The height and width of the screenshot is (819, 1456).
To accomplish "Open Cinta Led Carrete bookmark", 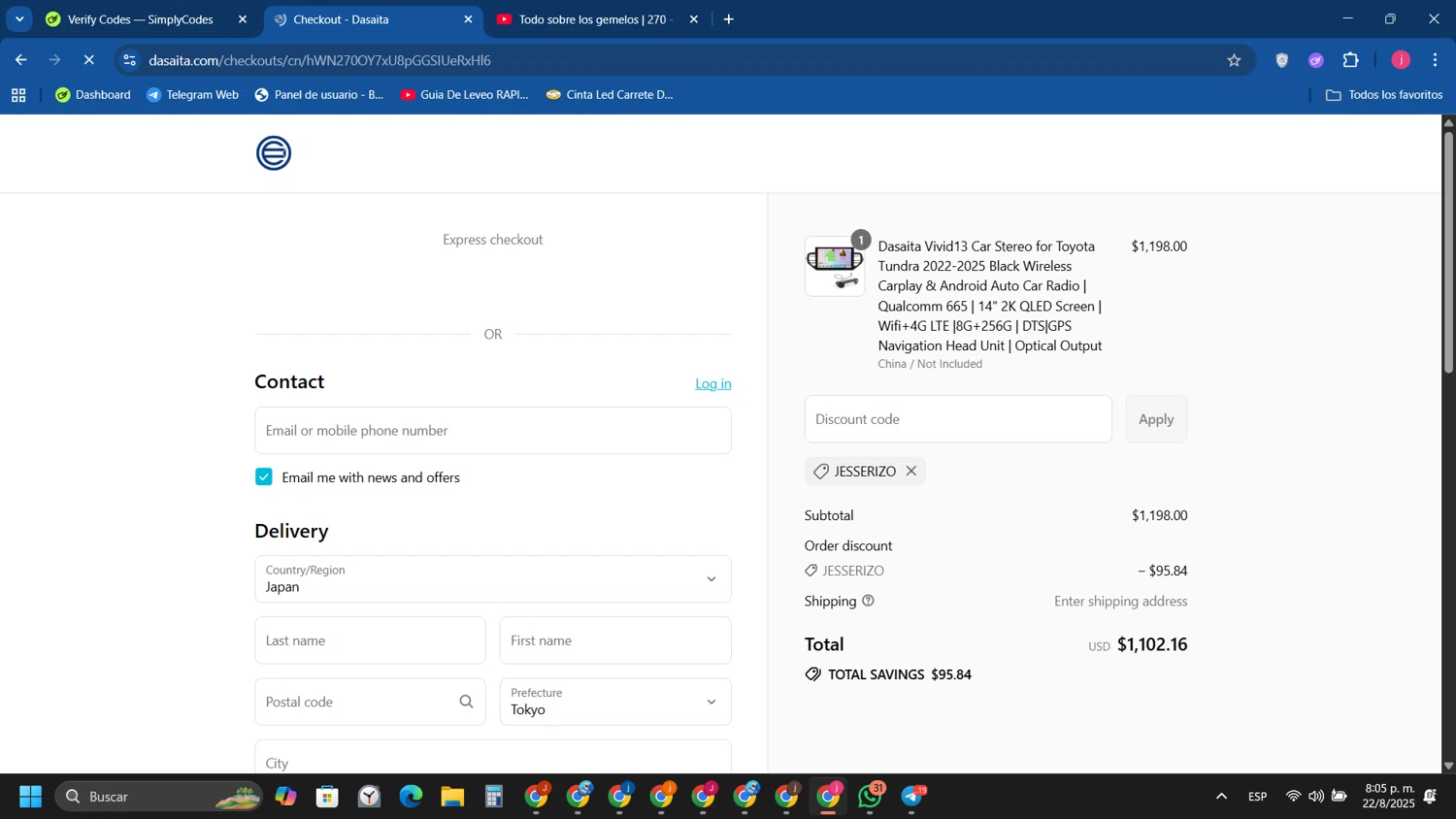I will [x=610, y=95].
